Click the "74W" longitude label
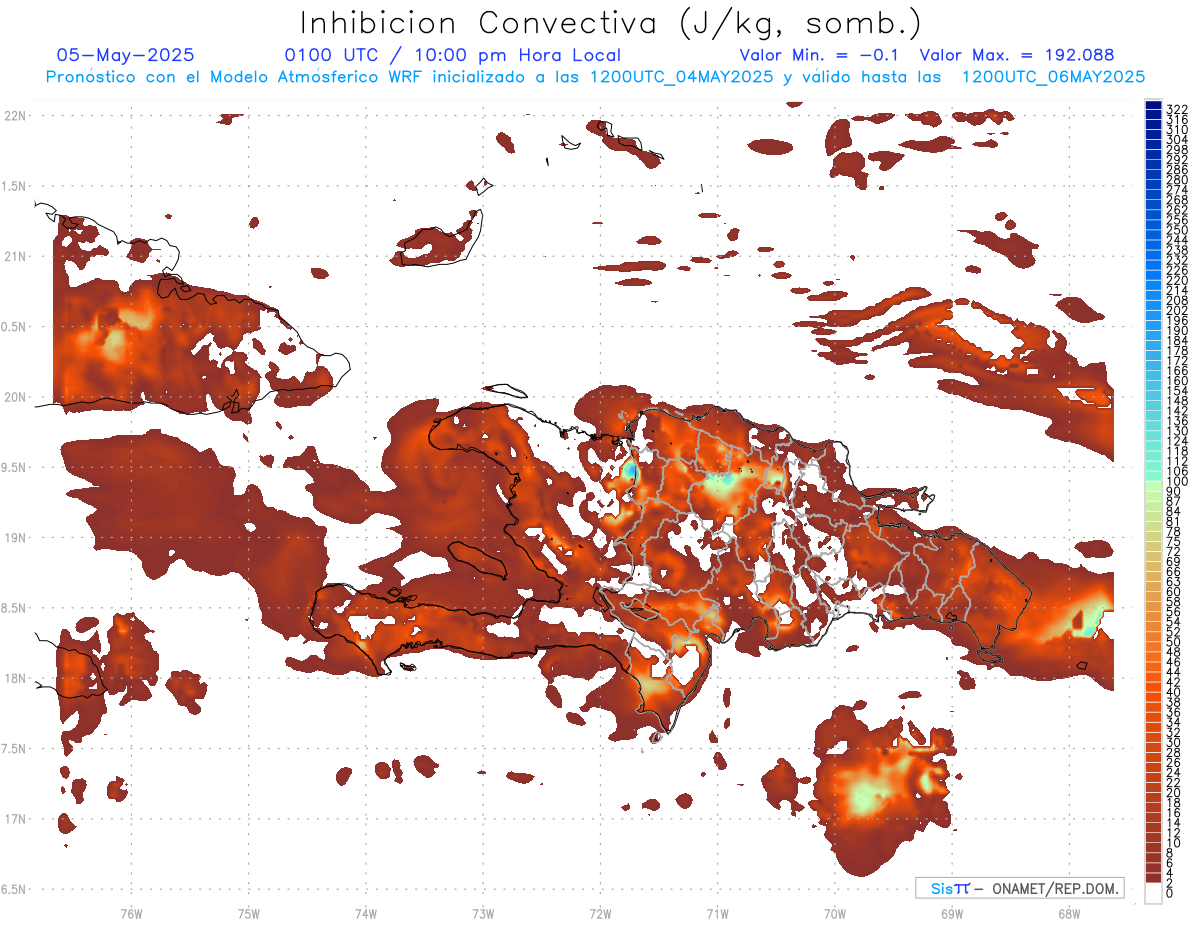Viewport: 1200px width, 927px height. point(366,913)
